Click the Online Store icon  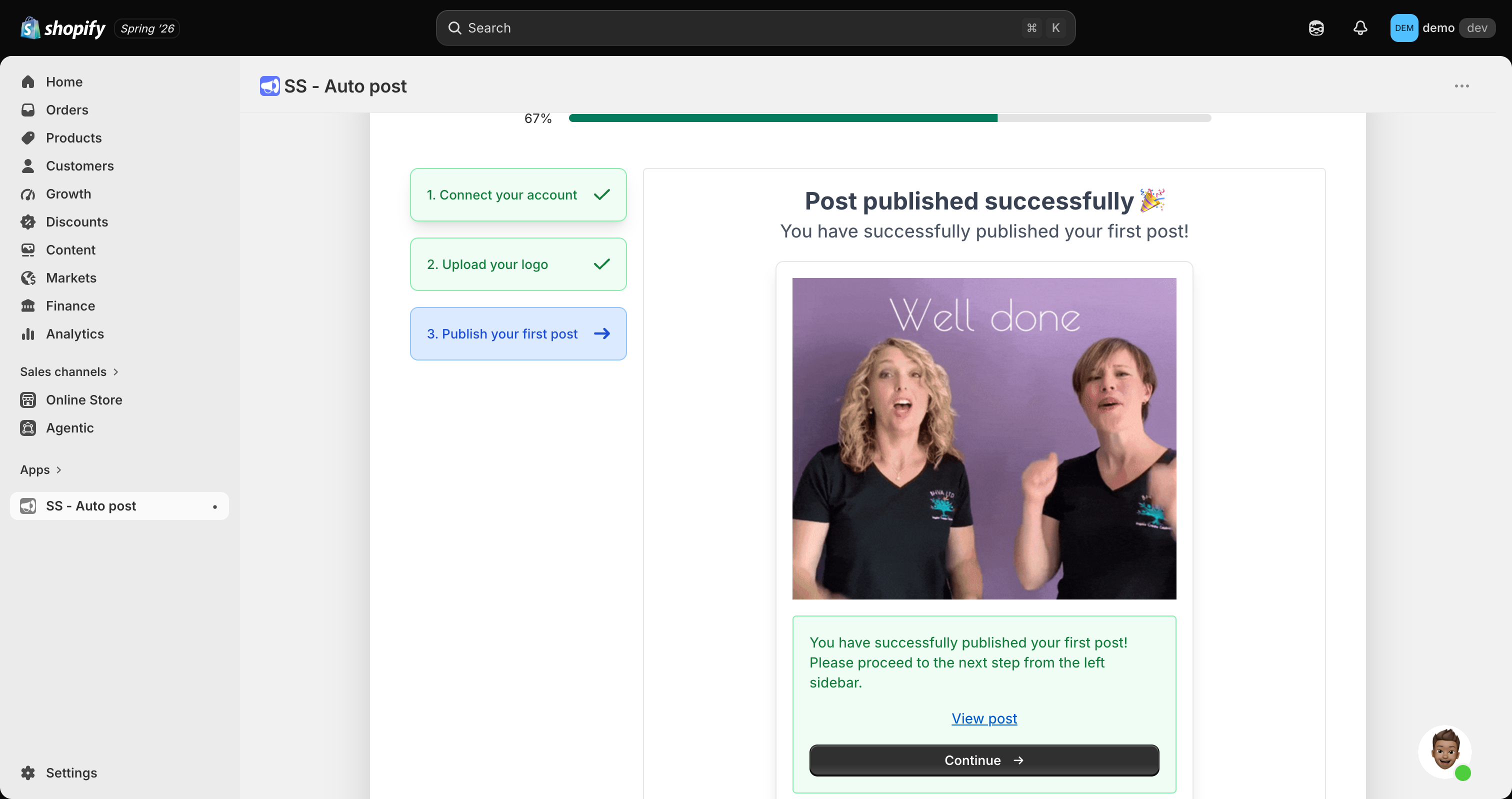(28, 400)
